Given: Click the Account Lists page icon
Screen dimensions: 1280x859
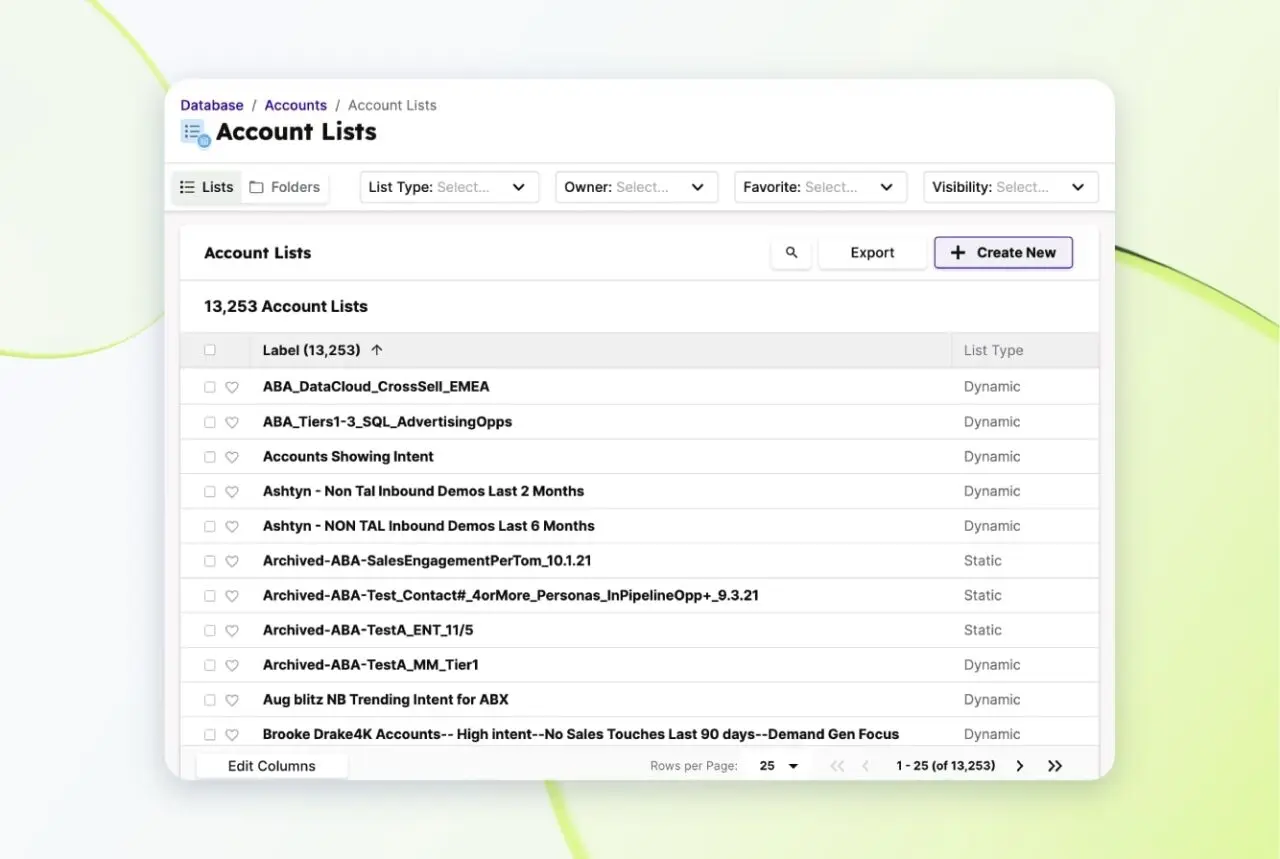Looking at the screenshot, I should [x=195, y=133].
